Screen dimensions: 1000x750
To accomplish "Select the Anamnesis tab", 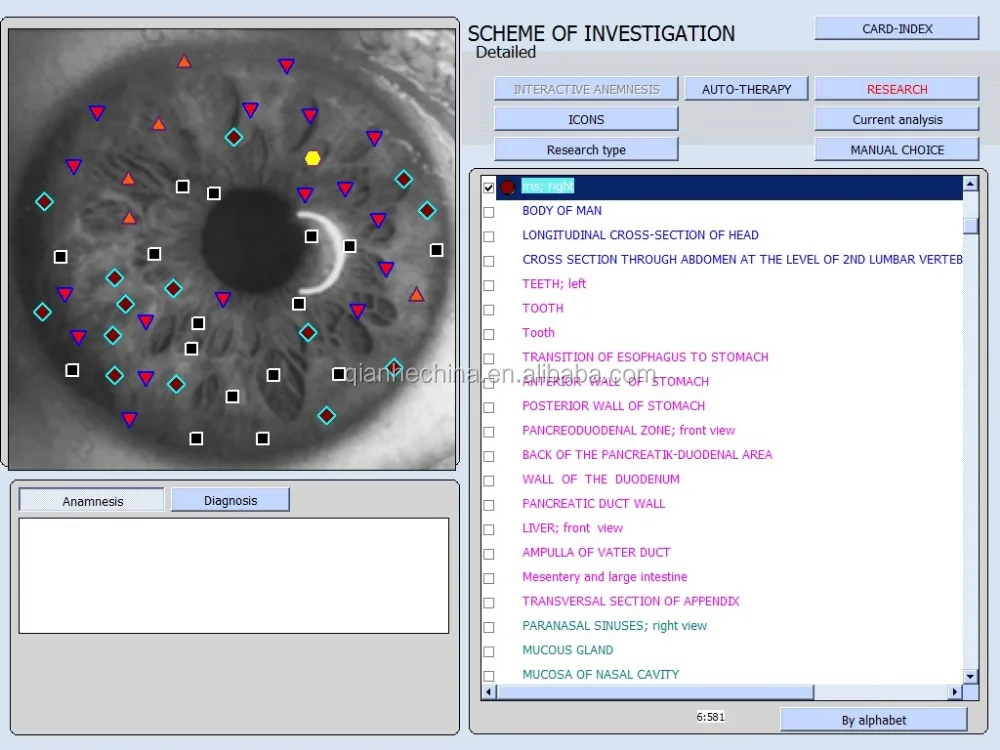I will tap(92, 501).
